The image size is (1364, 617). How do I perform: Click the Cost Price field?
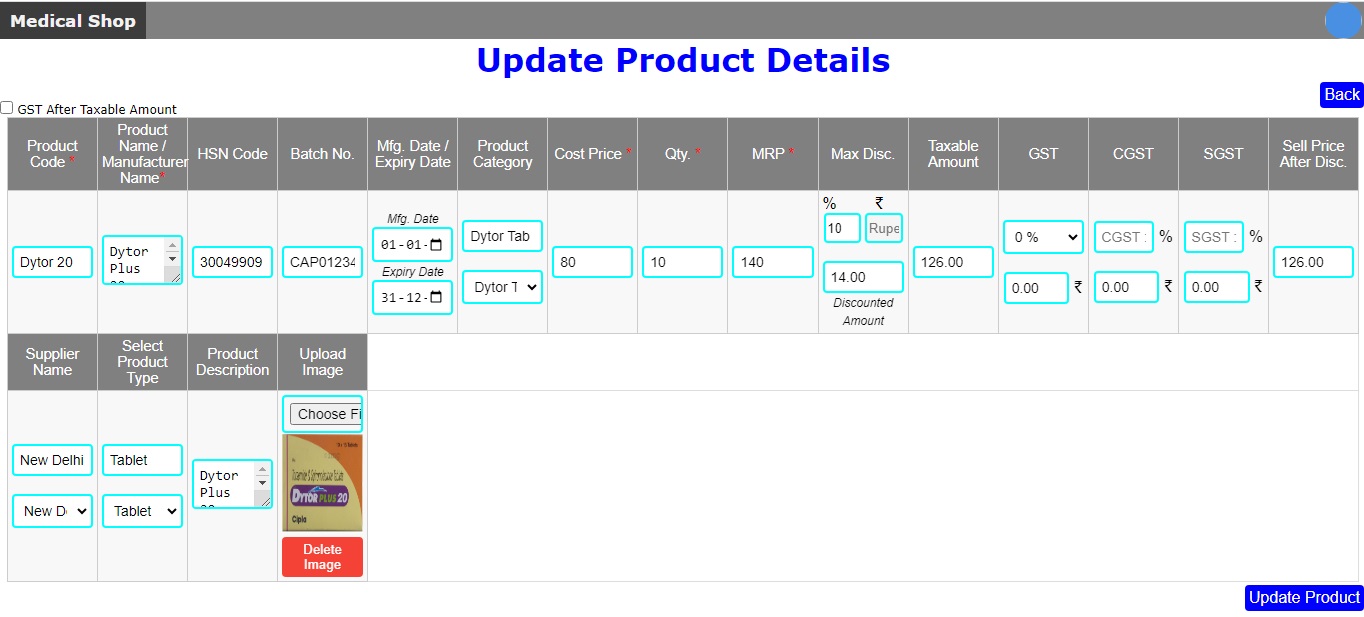point(592,262)
